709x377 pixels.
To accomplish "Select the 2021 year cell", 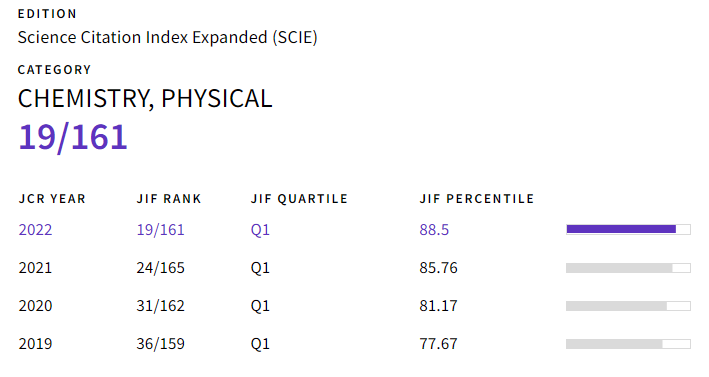I will [x=35, y=268].
